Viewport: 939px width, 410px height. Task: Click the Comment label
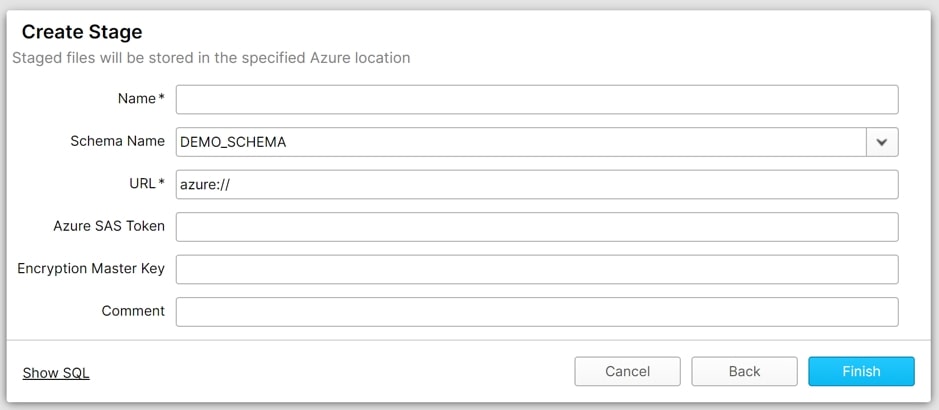pos(133,311)
